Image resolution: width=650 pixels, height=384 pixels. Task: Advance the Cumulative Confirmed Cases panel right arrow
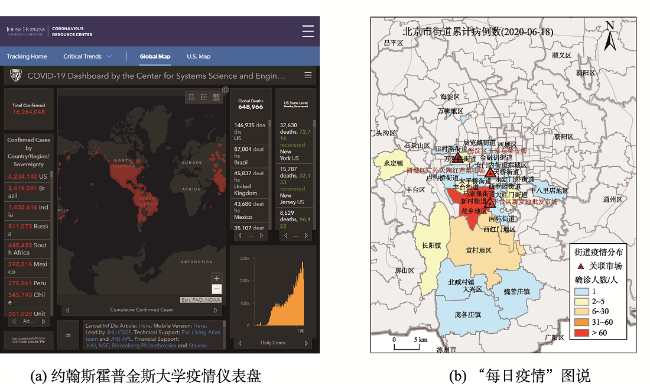pyautogui.click(x=216, y=310)
